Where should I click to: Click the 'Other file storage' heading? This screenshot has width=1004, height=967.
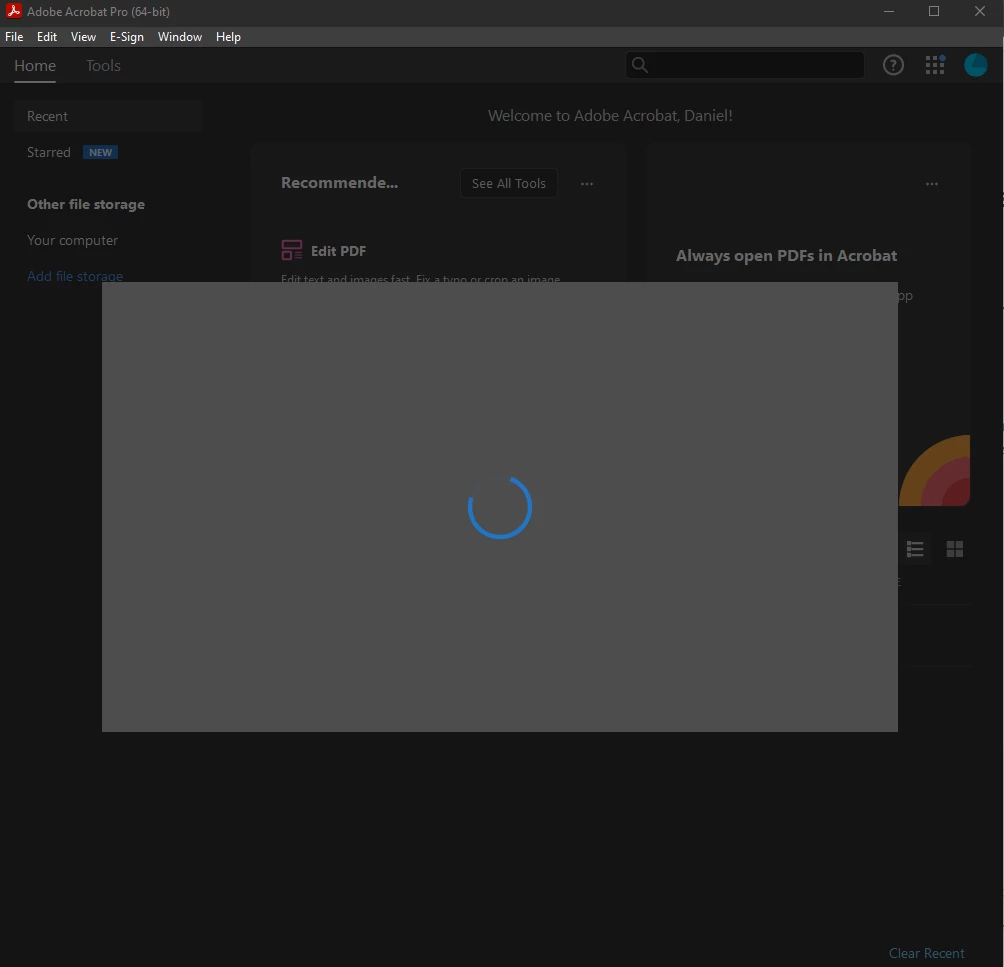pyautogui.click(x=86, y=204)
